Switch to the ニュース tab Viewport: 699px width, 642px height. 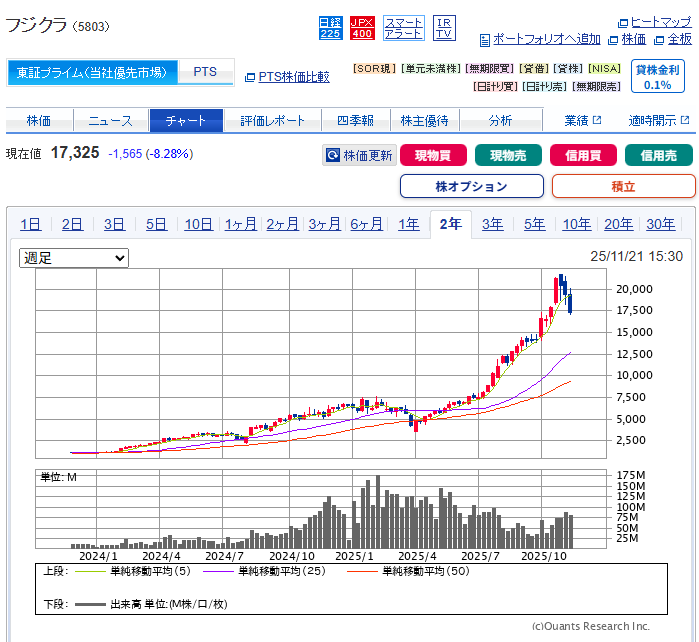point(110,120)
